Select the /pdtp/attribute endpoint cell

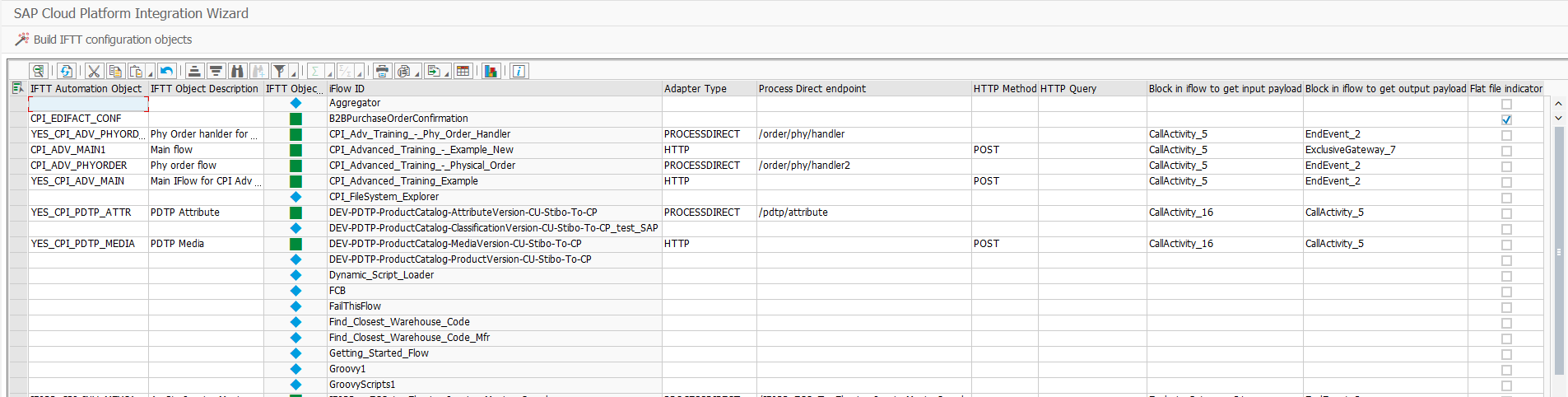tap(864, 213)
